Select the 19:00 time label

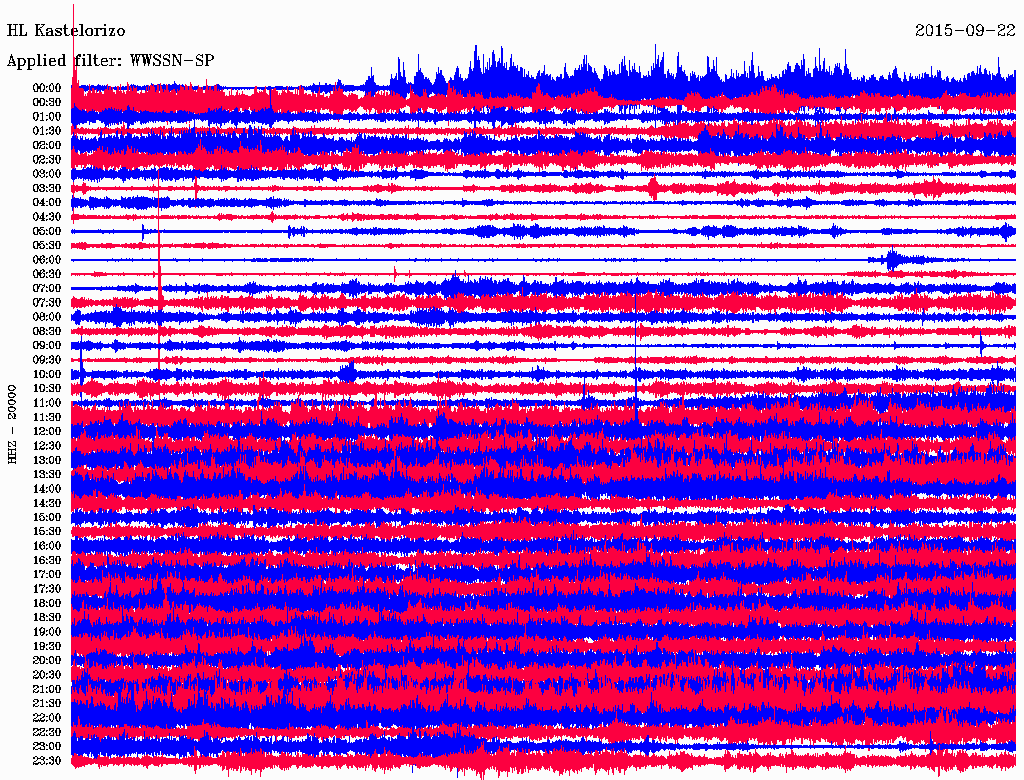(x=47, y=632)
